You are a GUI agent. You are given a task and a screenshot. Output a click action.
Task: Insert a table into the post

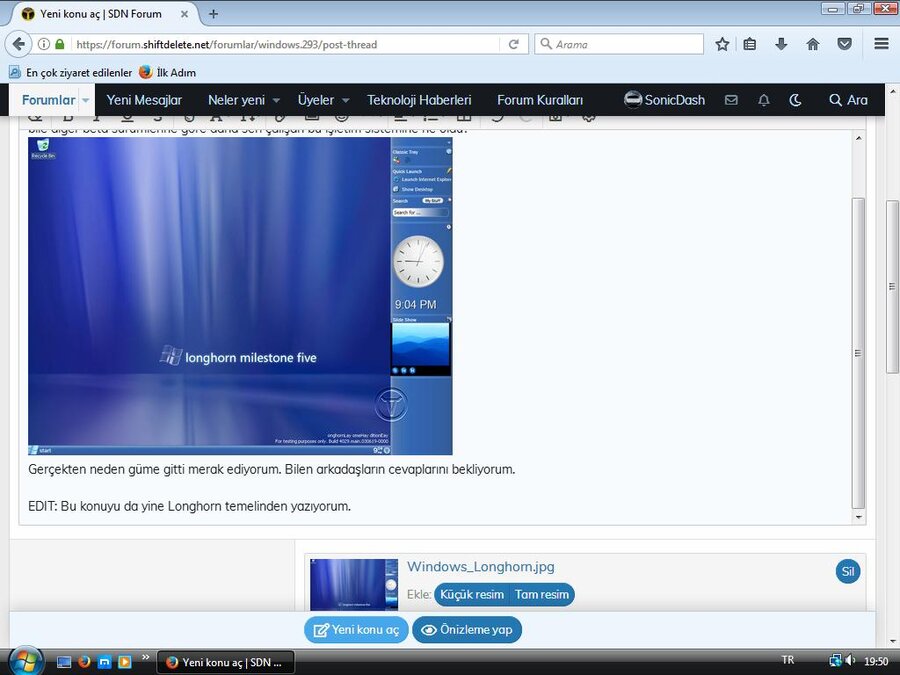click(463, 115)
